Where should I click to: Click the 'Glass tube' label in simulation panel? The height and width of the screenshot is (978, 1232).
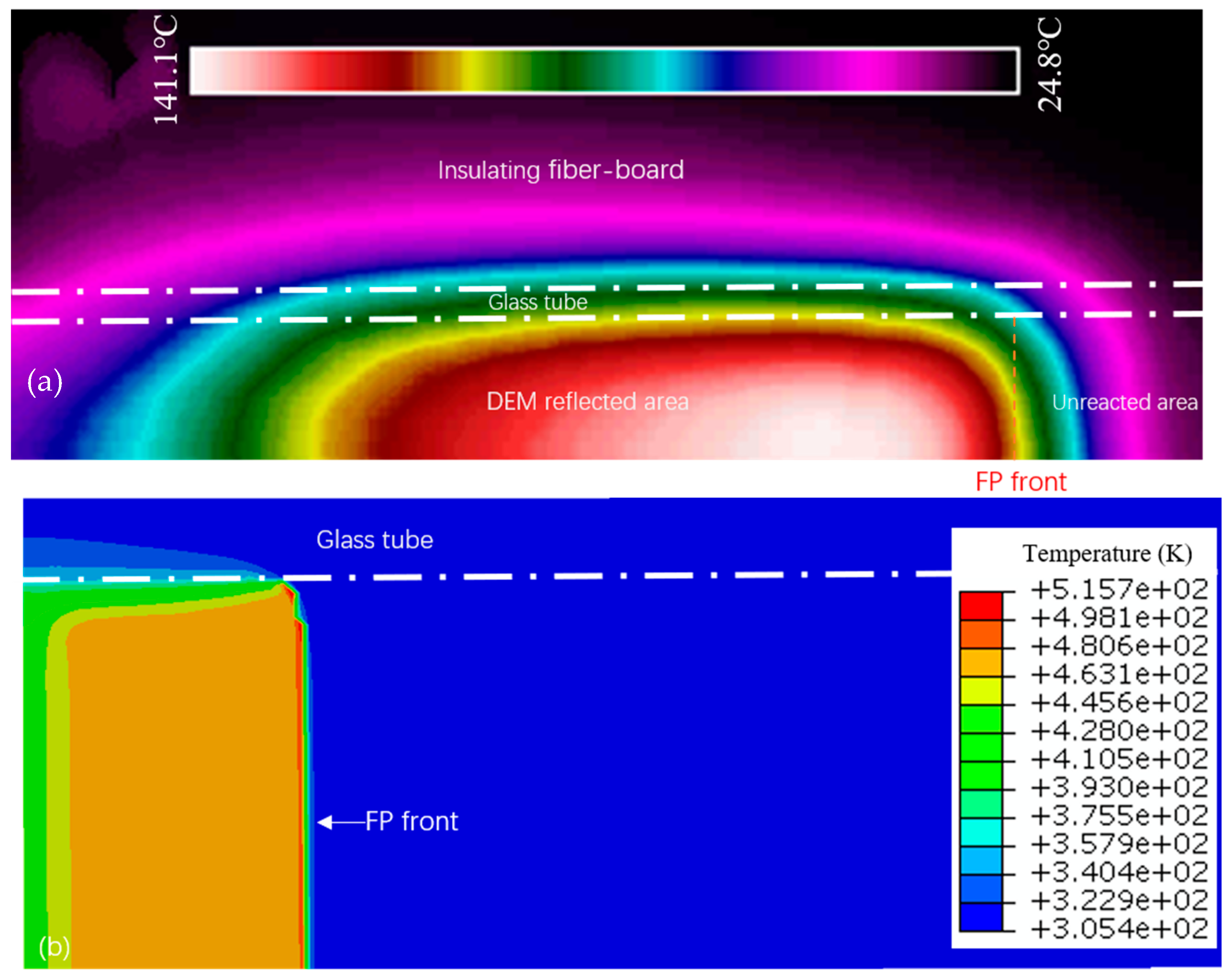coord(374,539)
